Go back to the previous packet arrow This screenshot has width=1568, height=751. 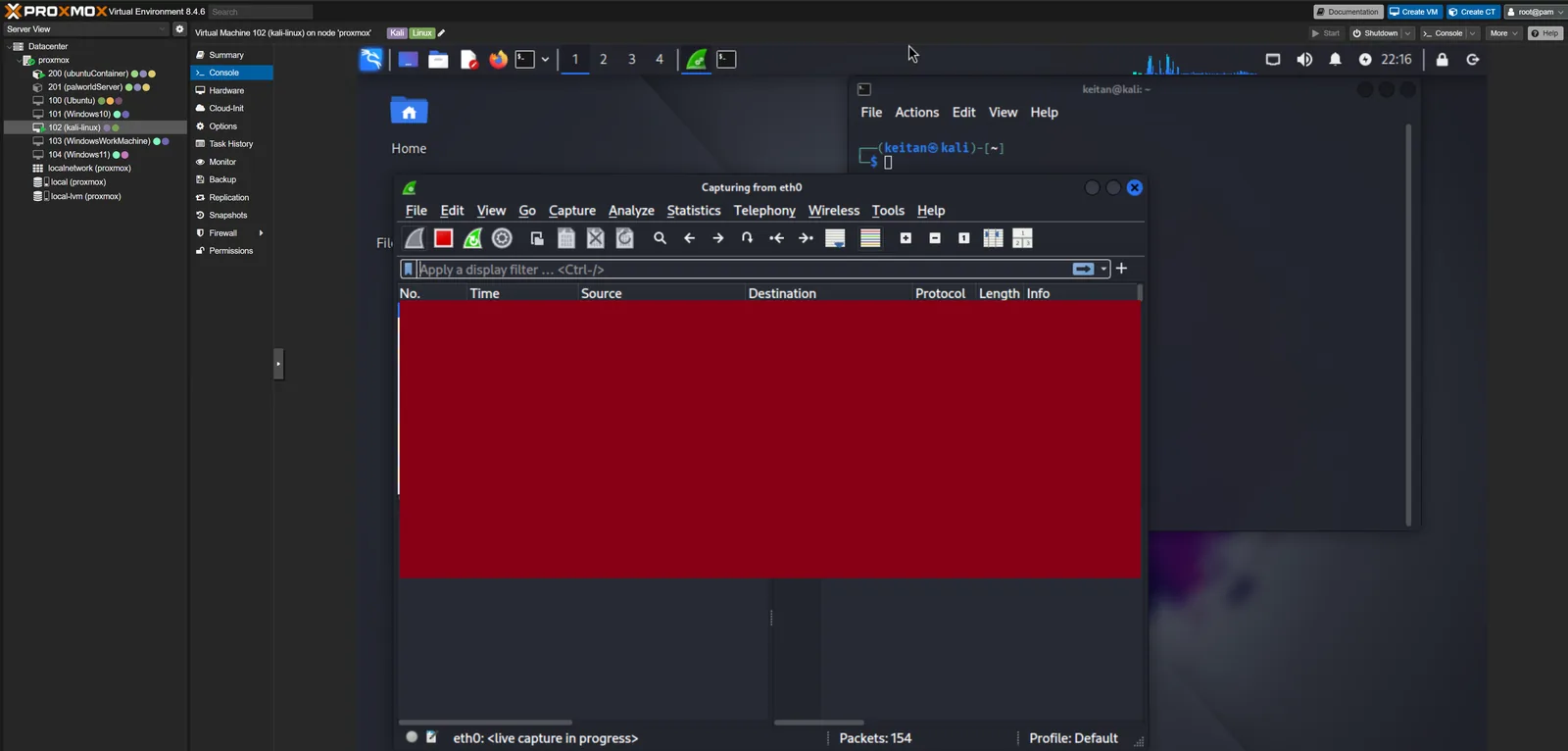pyautogui.click(x=689, y=238)
